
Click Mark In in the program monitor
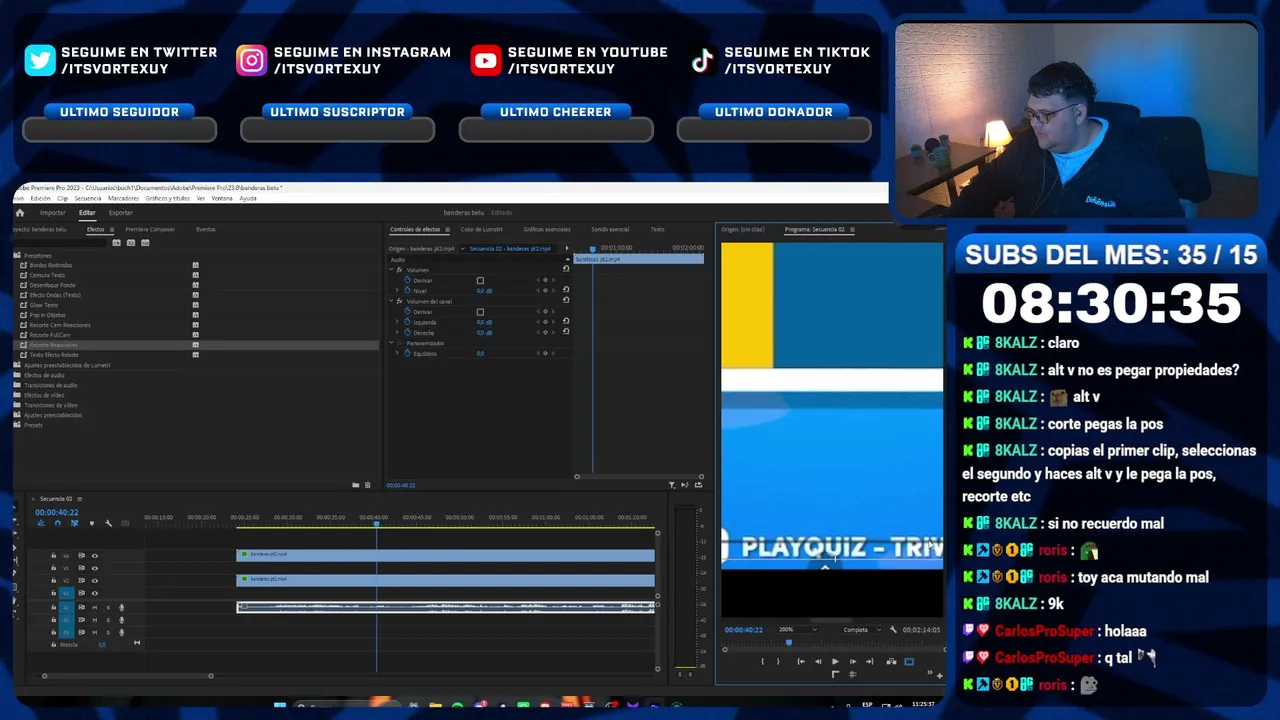point(762,661)
